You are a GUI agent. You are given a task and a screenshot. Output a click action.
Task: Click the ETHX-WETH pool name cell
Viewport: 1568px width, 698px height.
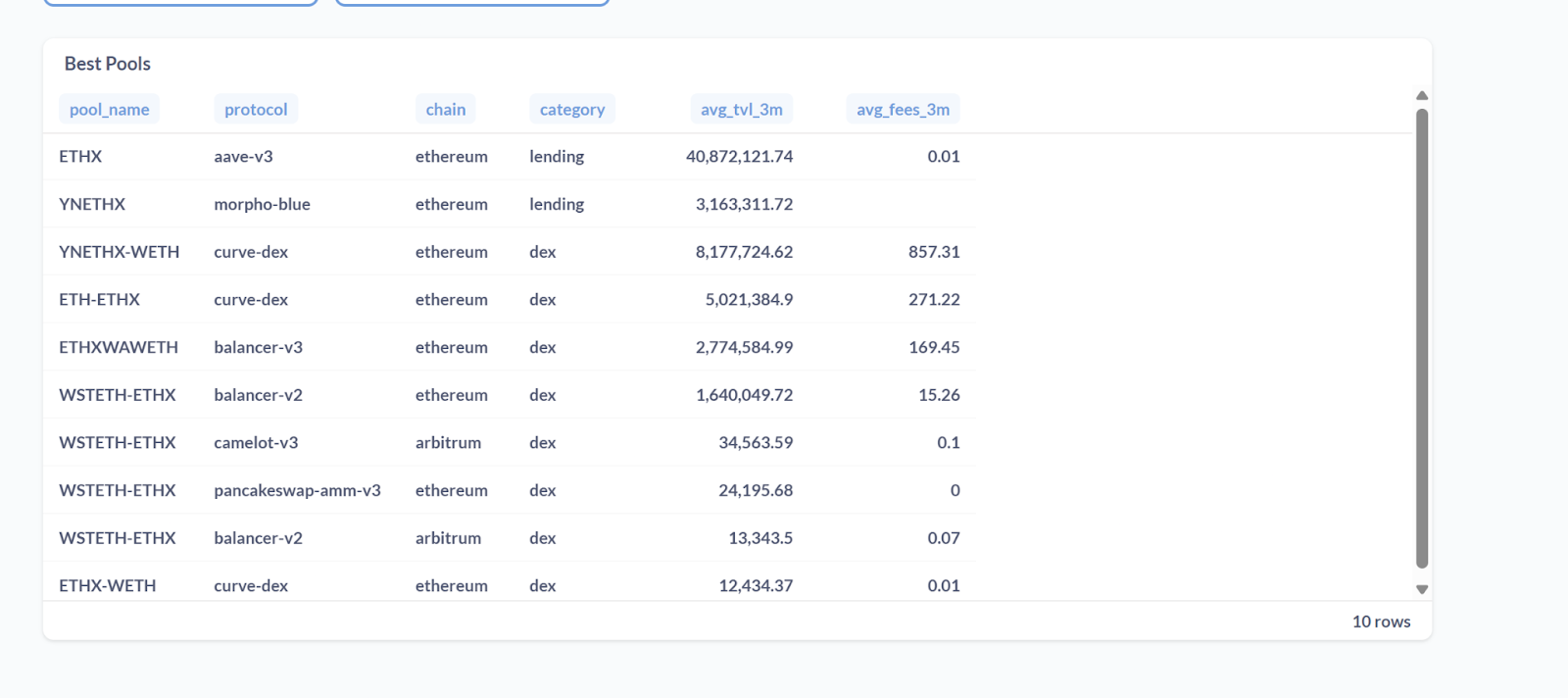107,585
